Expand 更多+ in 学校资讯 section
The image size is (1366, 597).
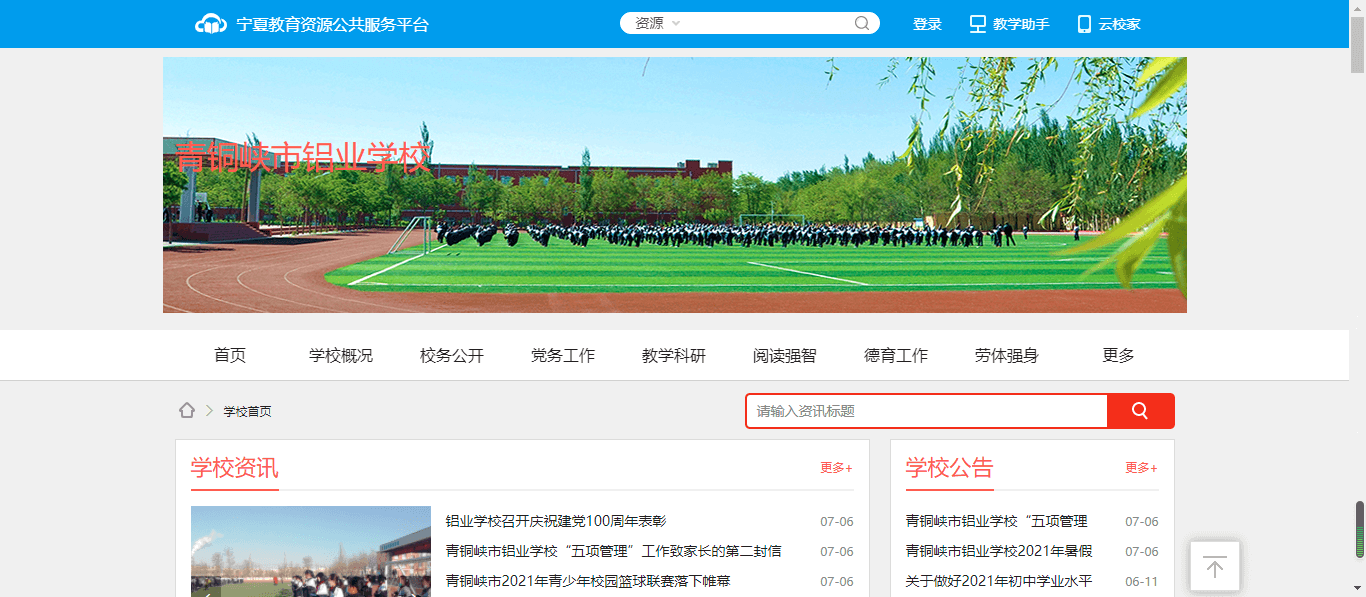point(836,468)
